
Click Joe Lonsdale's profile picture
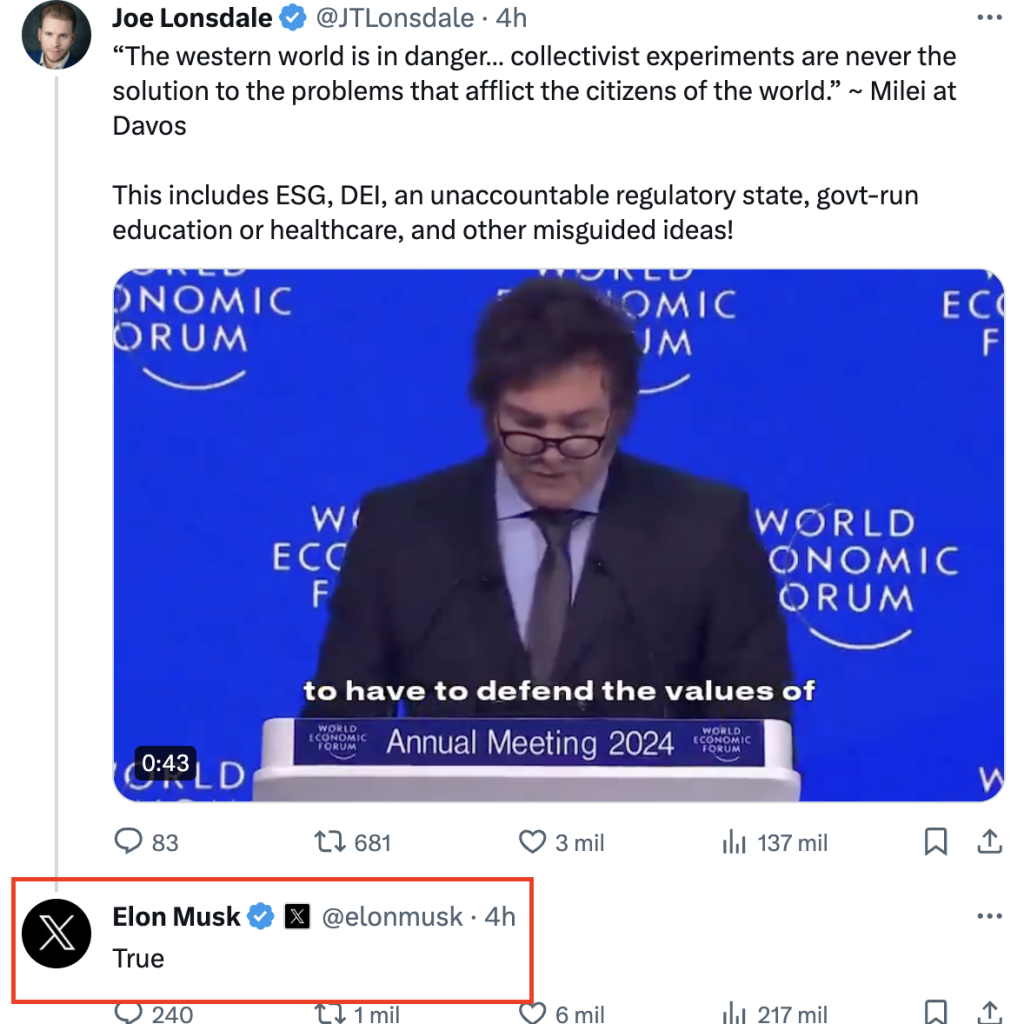point(57,35)
